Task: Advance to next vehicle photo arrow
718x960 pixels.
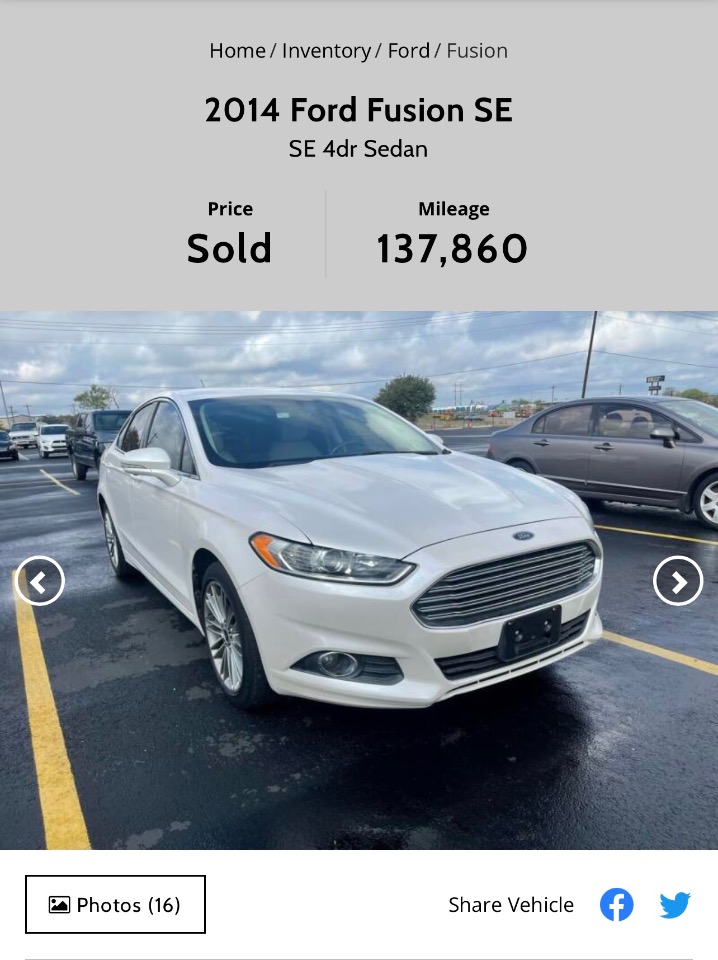Action: [x=678, y=581]
